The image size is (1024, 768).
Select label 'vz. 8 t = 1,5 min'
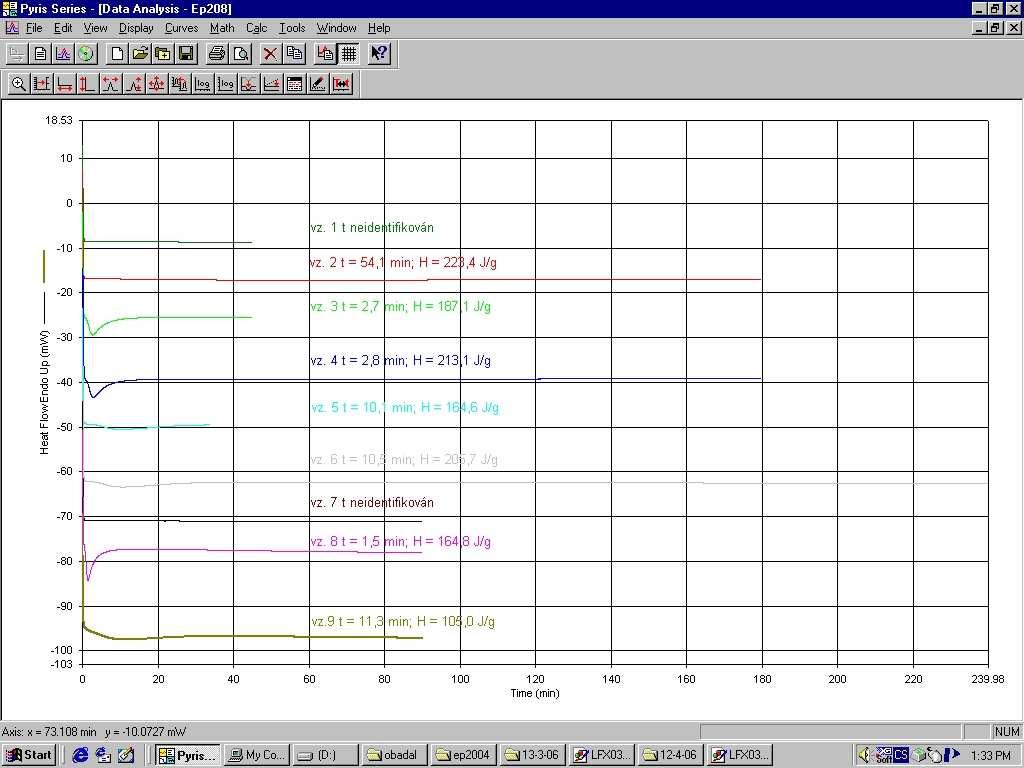(358, 541)
